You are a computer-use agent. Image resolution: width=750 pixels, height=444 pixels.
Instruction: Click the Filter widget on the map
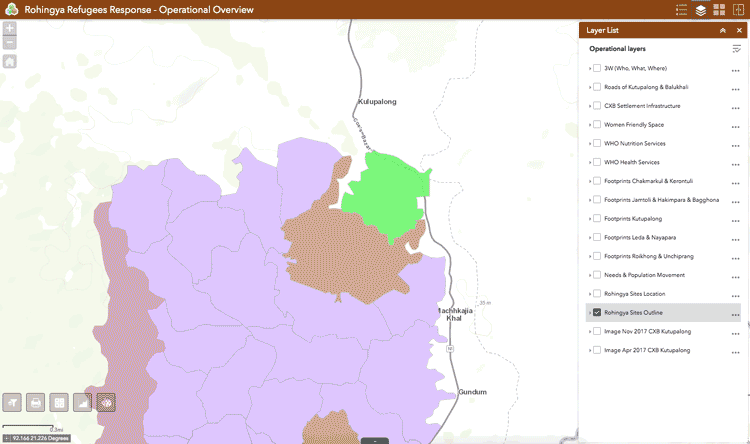pyautogui.click(x=13, y=402)
